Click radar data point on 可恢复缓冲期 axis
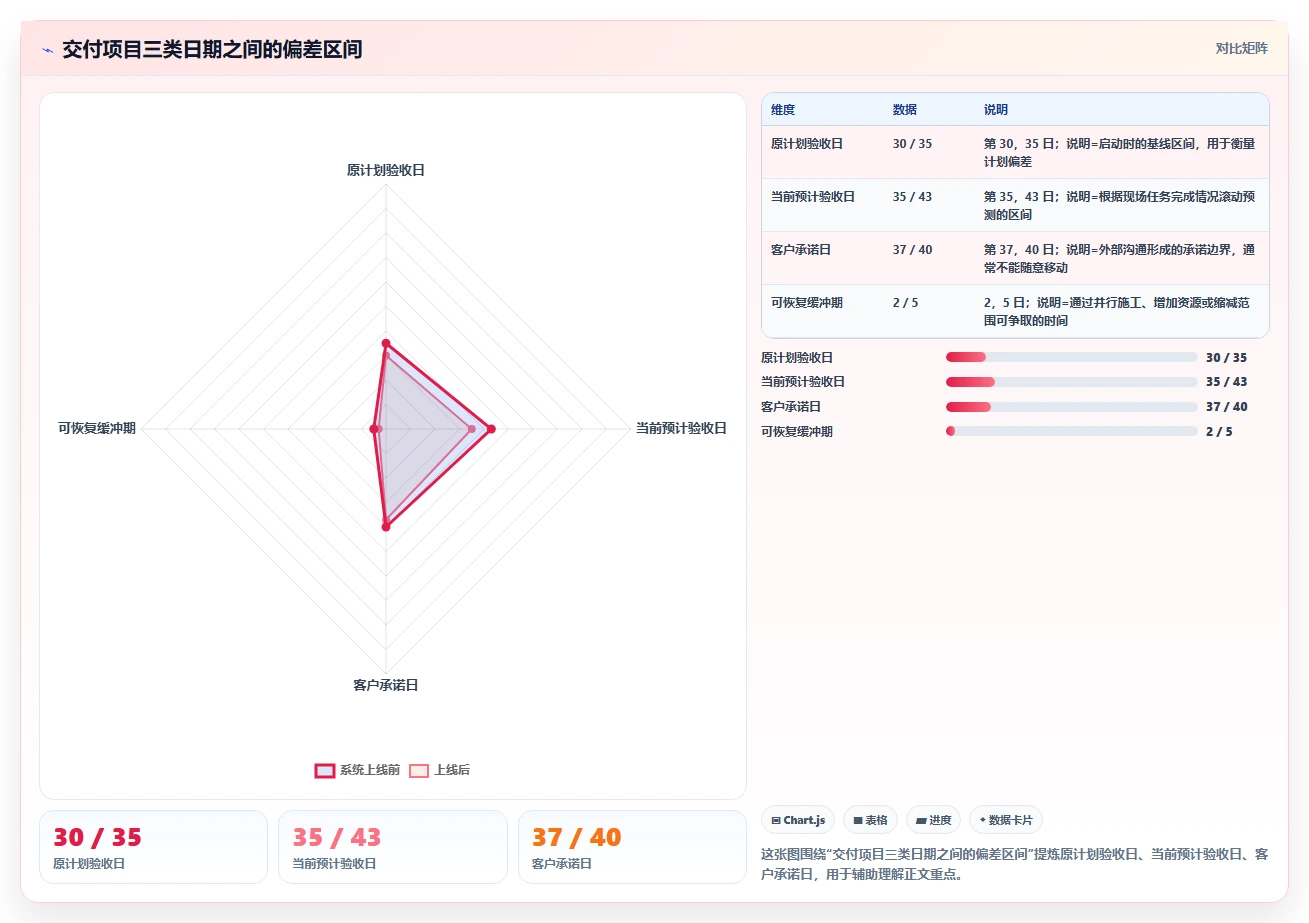 click(x=374, y=429)
